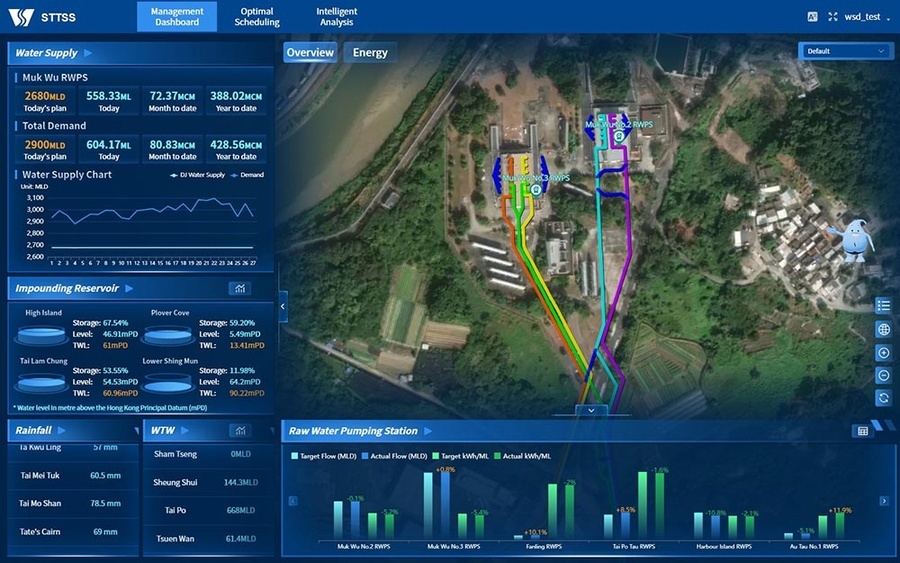Zoom out on the map
Screen dimensions: 900x563
click(x=883, y=375)
